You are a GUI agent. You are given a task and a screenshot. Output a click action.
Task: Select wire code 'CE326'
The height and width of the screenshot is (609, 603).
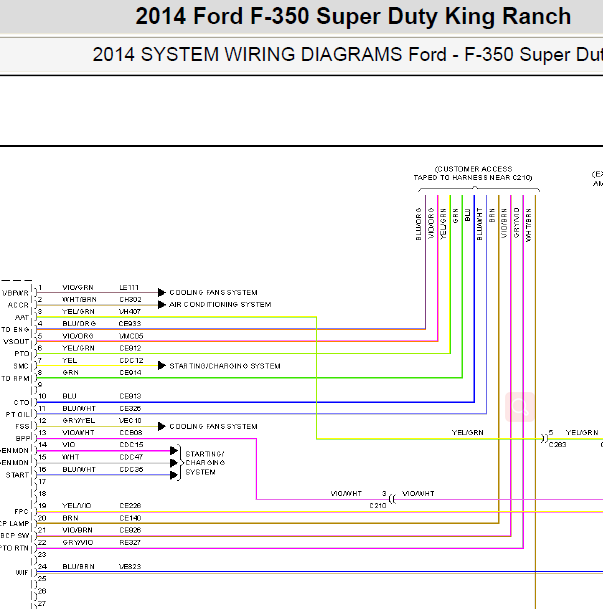130,409
